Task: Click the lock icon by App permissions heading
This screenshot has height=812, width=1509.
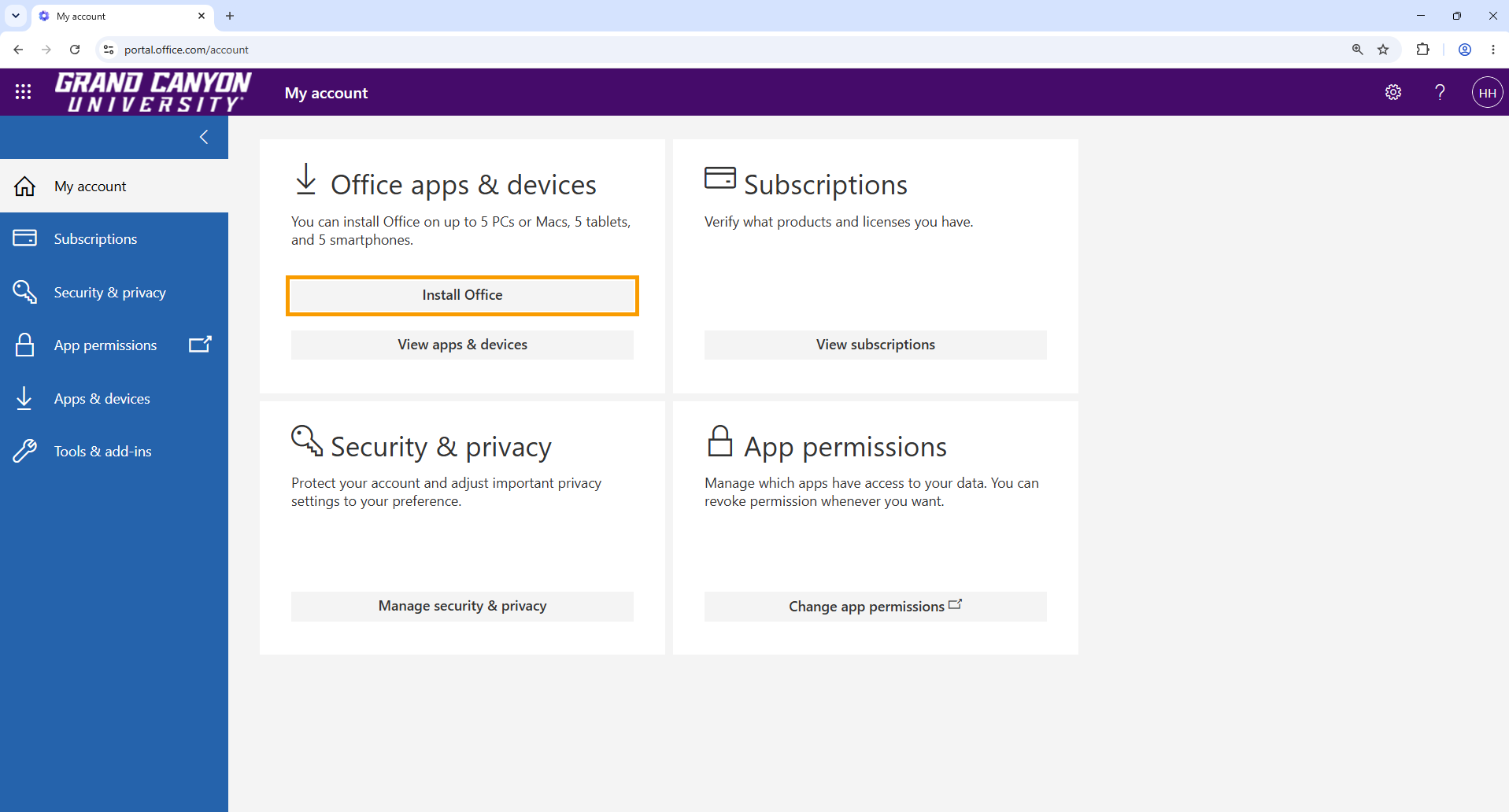Action: 720,441
